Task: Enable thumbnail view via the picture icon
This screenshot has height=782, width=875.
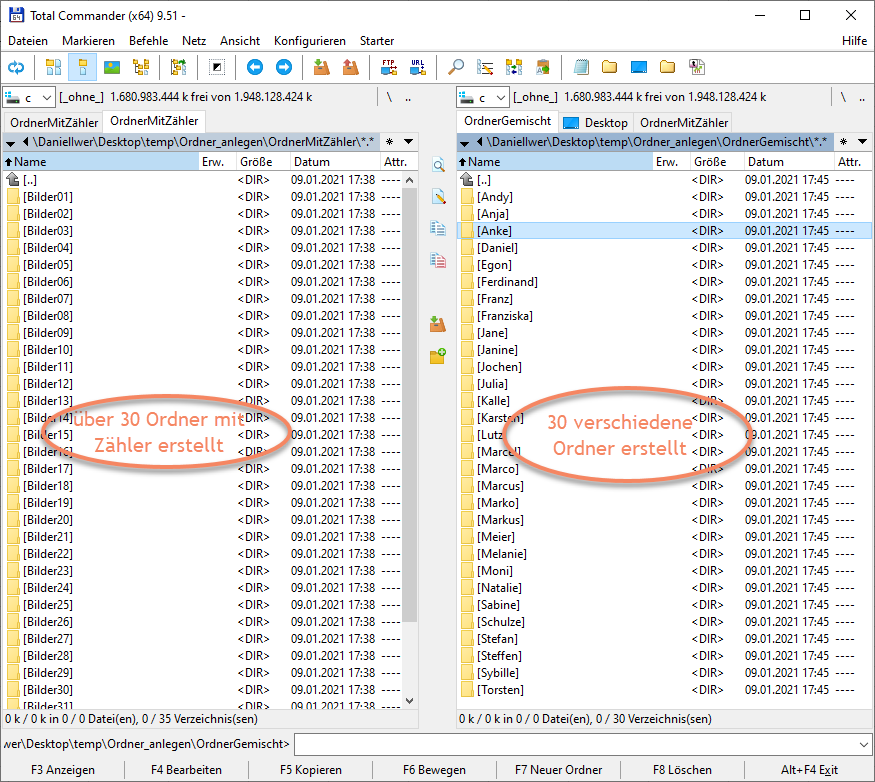Action: (x=112, y=68)
